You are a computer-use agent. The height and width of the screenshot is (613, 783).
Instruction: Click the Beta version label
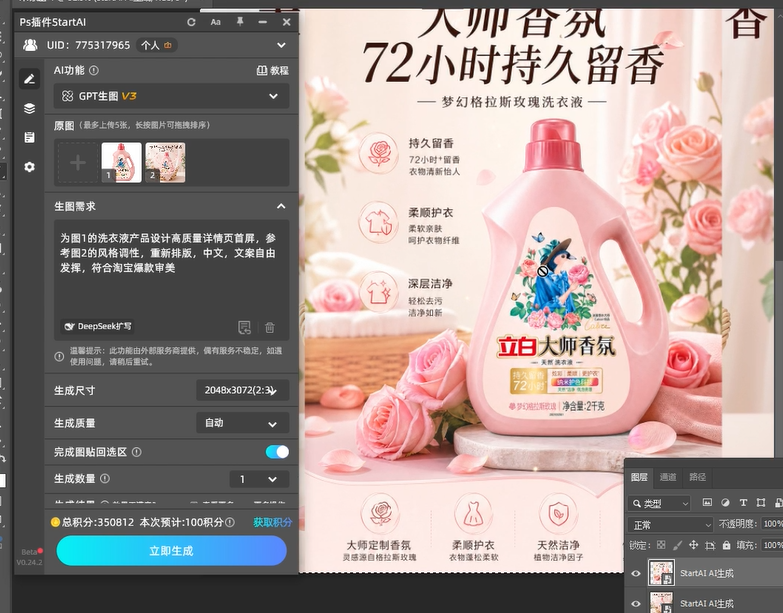(29, 552)
